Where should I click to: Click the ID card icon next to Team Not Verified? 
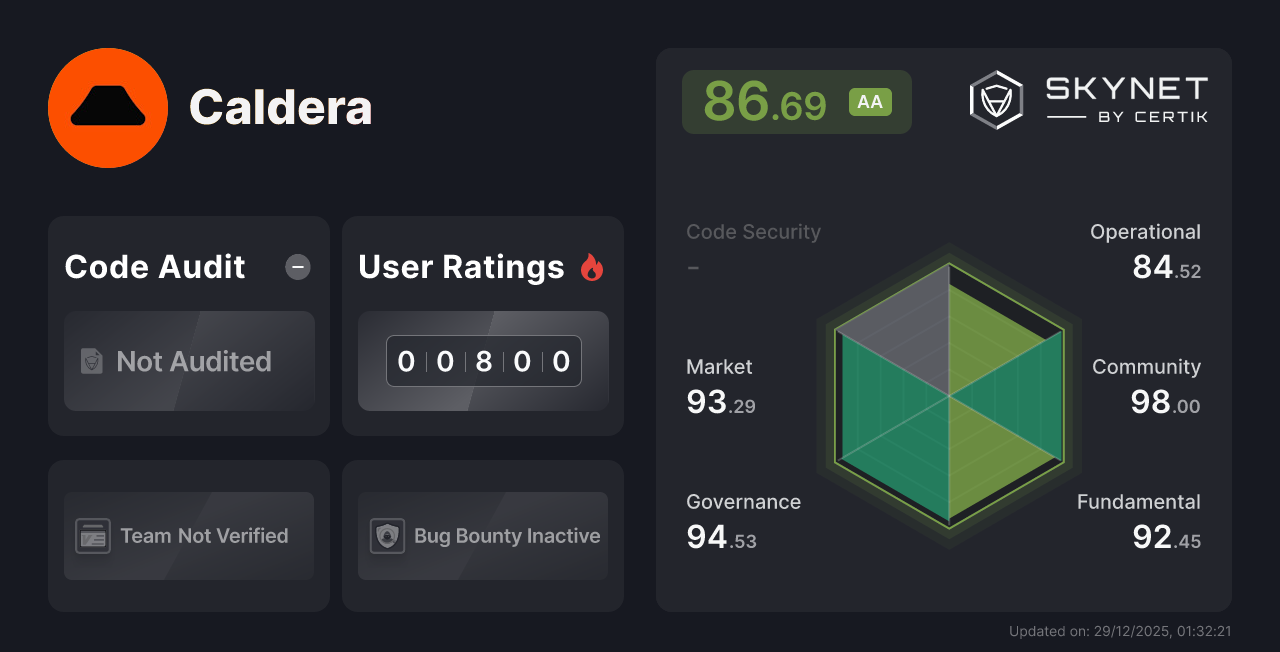click(94, 536)
